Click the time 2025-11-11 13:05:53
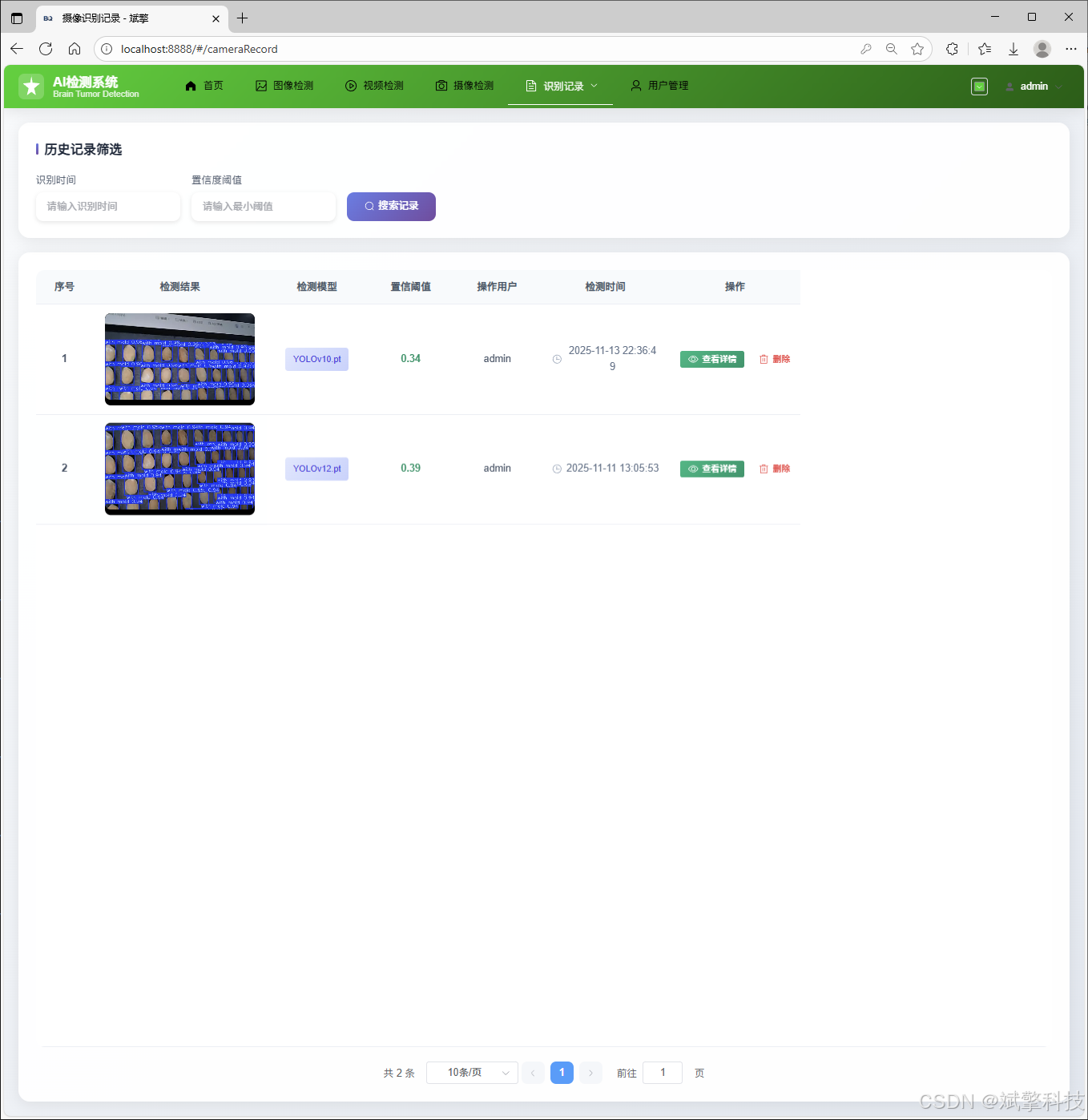This screenshot has height=1120, width=1088. pyautogui.click(x=612, y=469)
